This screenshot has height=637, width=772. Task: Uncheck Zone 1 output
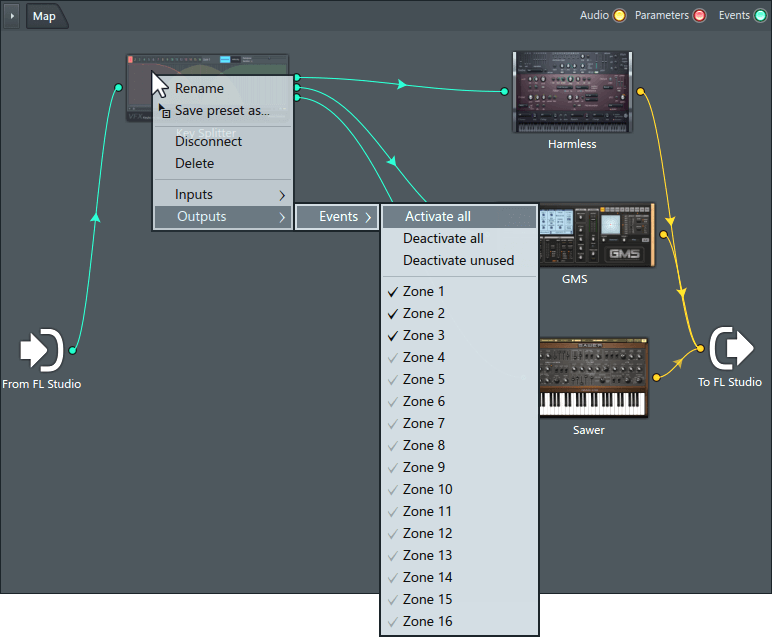coord(423,292)
